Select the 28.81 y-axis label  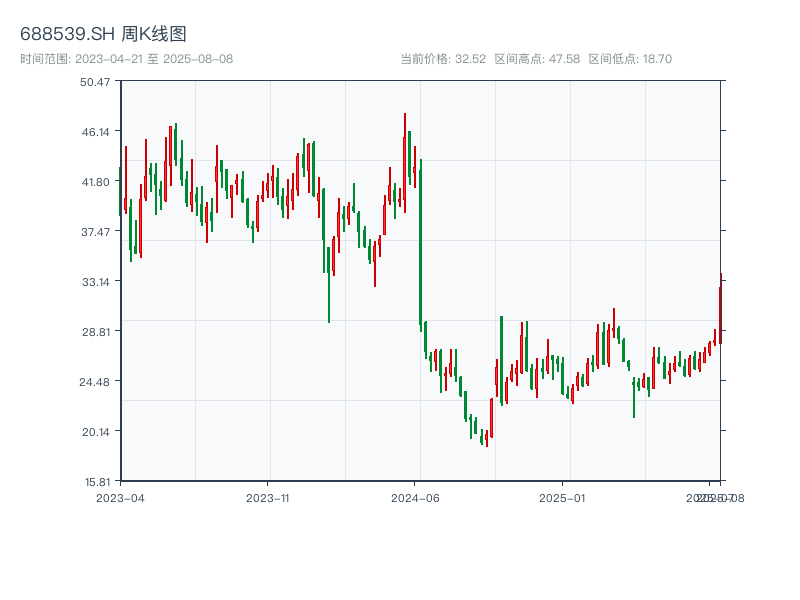pos(95,331)
